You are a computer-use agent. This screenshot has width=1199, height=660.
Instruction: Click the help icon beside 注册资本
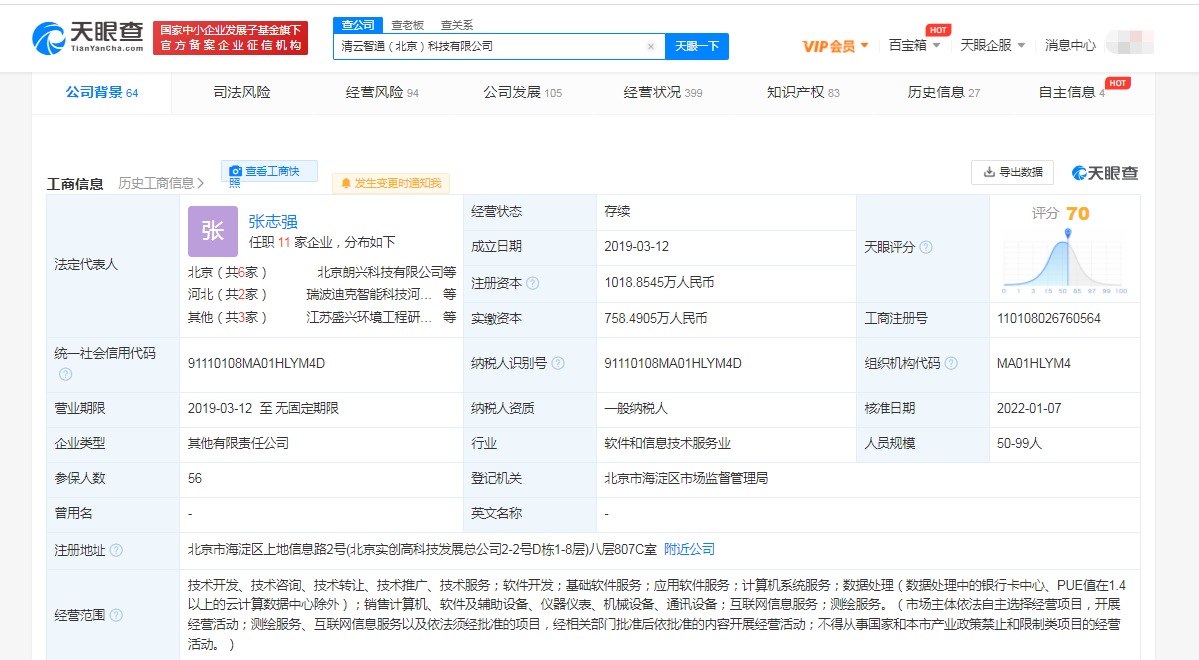[533, 283]
